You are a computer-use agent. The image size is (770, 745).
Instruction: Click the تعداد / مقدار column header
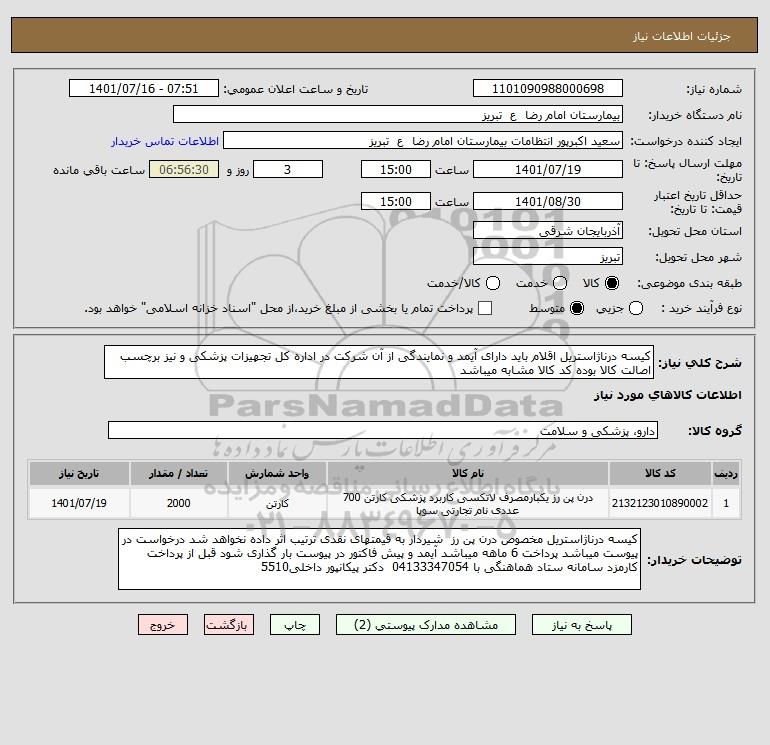pyautogui.click(x=178, y=473)
